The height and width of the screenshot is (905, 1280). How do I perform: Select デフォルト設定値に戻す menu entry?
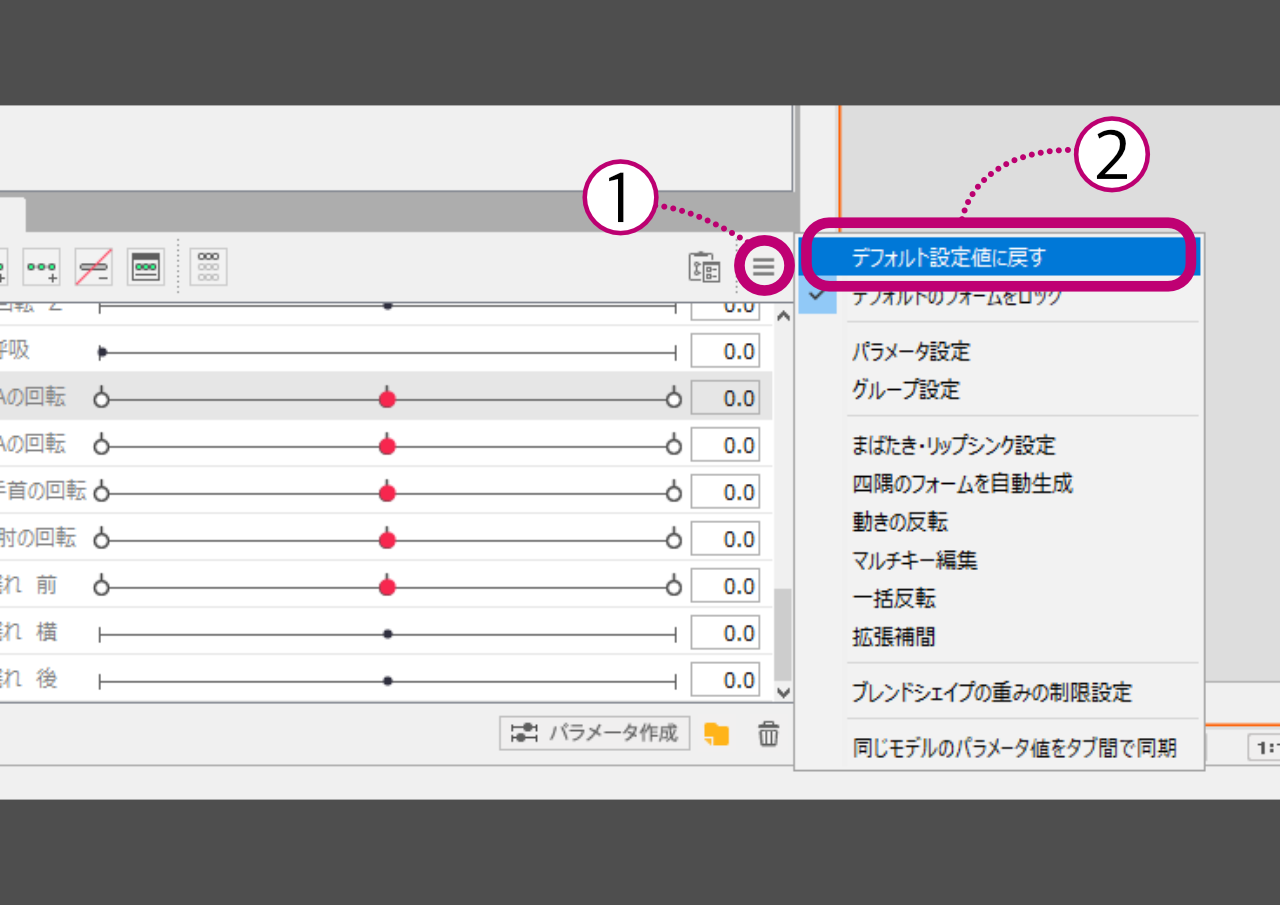tap(1000, 257)
